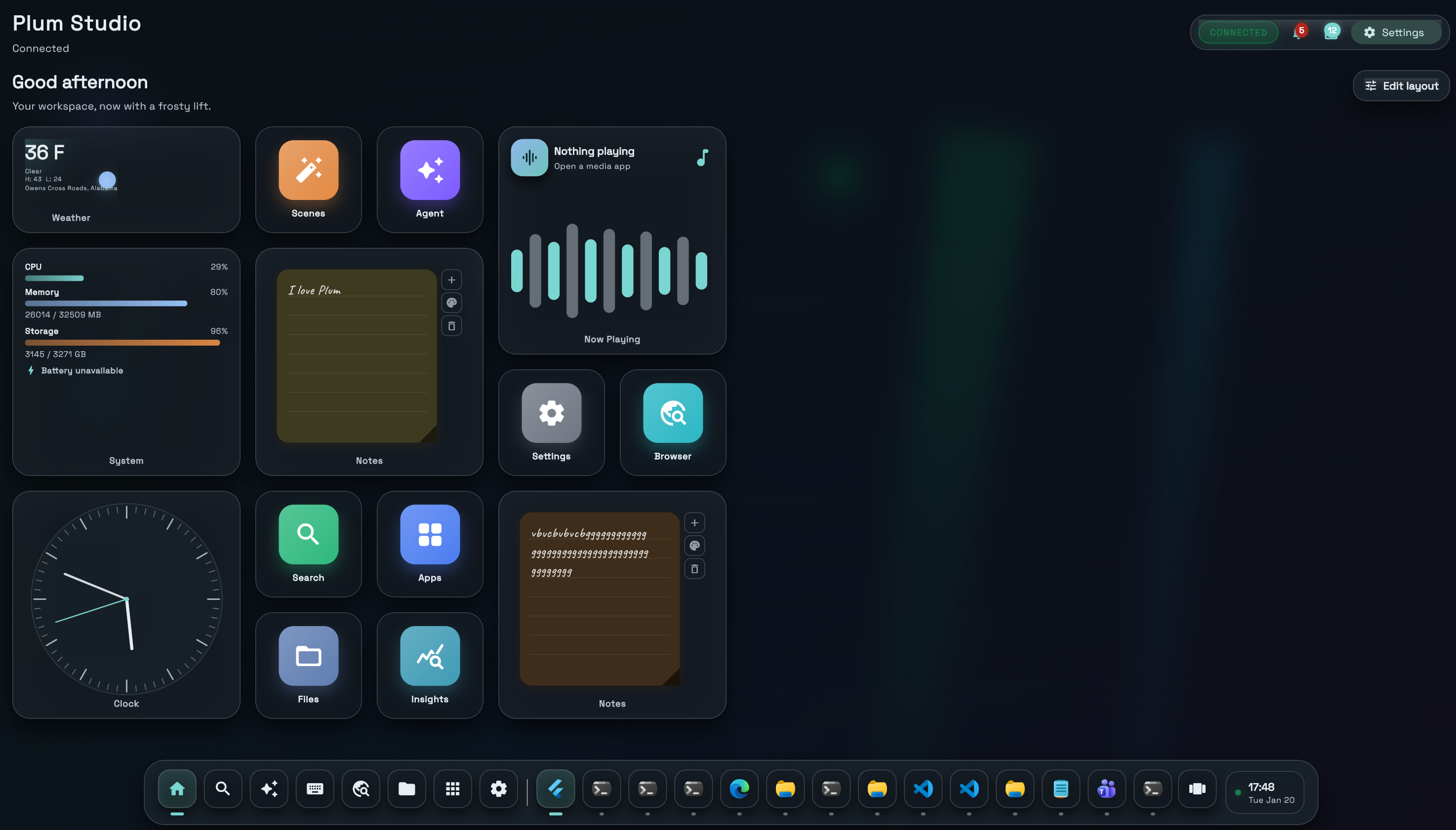Launch the Agent assistant widget
The width and height of the screenshot is (1456, 830).
point(430,170)
